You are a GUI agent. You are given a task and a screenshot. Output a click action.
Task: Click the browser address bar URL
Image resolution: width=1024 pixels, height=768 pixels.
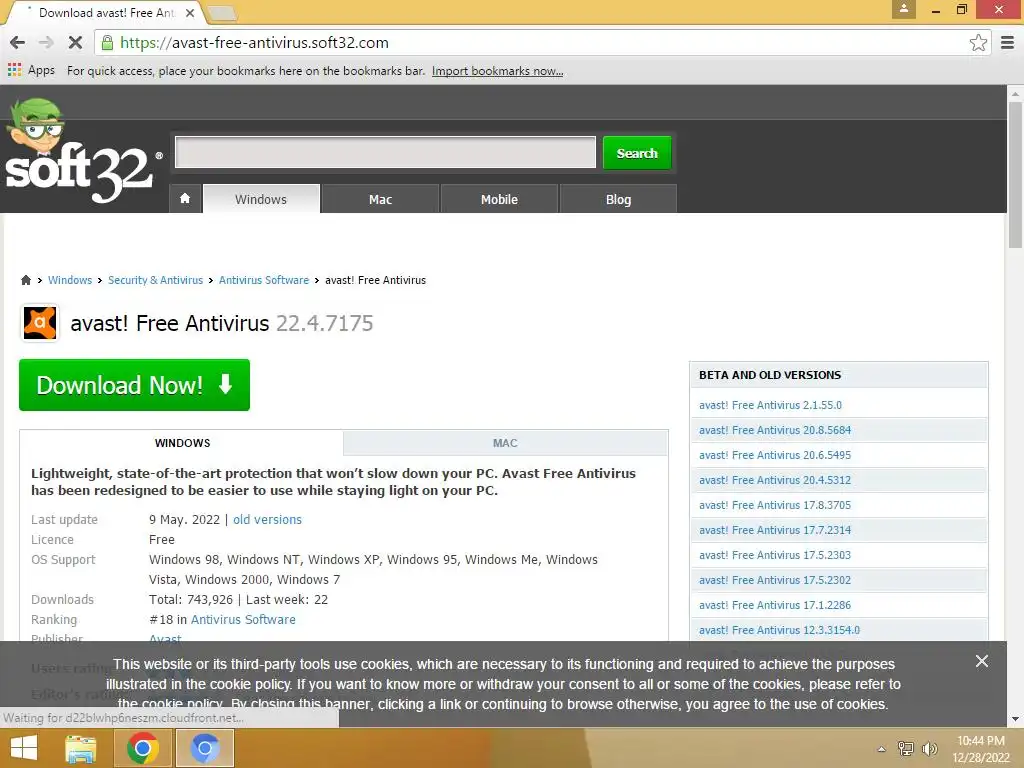[255, 43]
